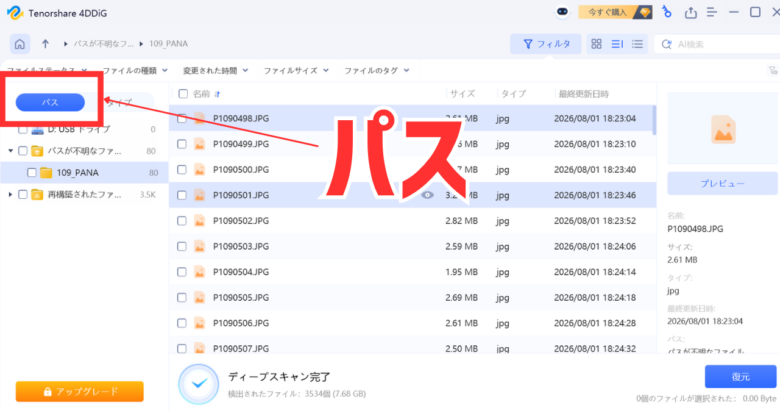Click the パスが不明なフ... breadcrumb segment
The width and height of the screenshot is (780, 410).
[103, 44]
